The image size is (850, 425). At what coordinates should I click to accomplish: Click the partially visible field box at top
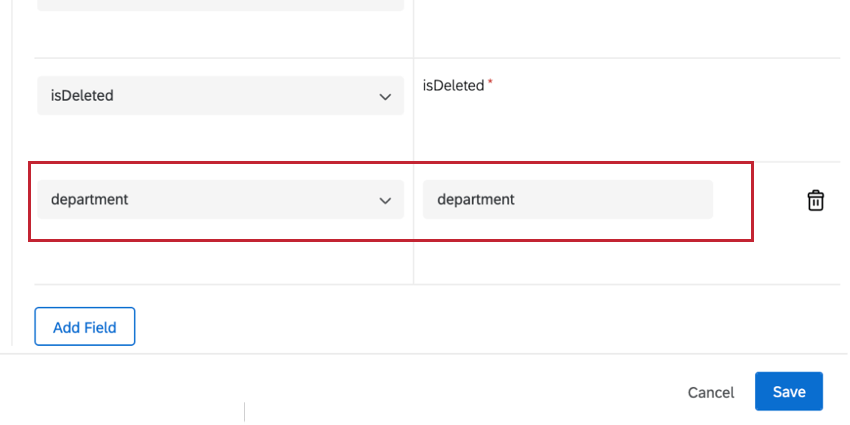tap(221, 5)
